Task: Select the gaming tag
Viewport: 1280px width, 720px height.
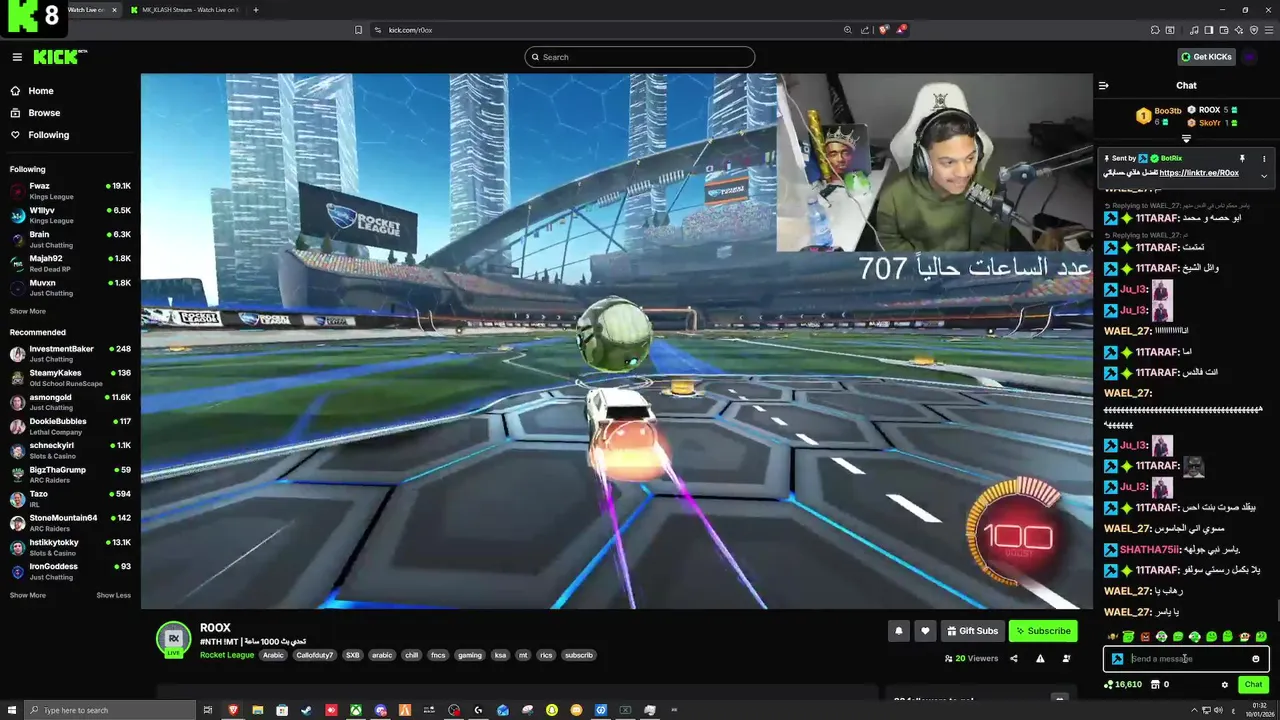Action: point(470,655)
